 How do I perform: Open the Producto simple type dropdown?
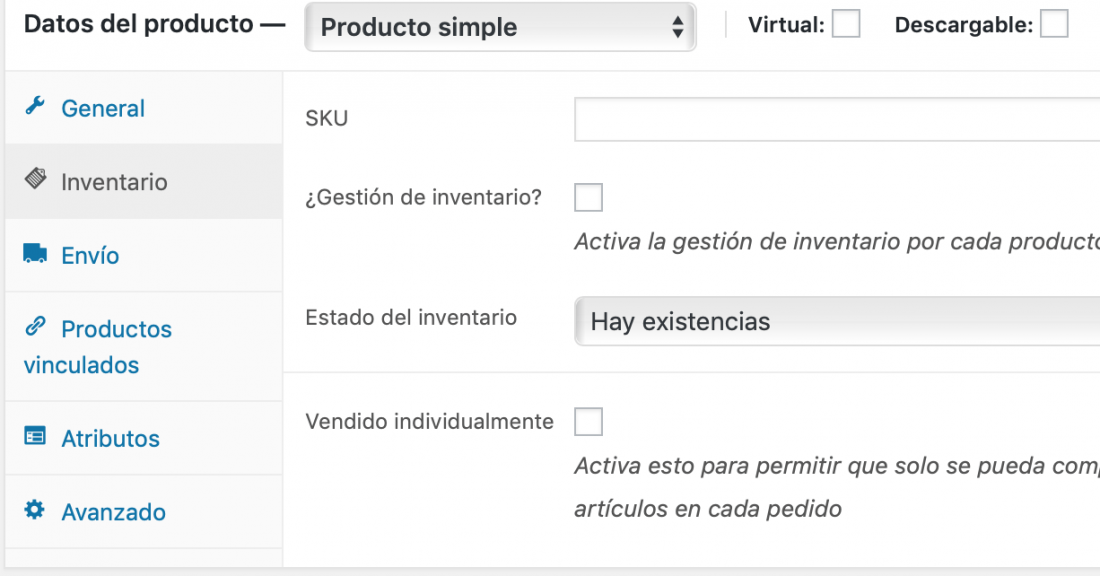(500, 27)
